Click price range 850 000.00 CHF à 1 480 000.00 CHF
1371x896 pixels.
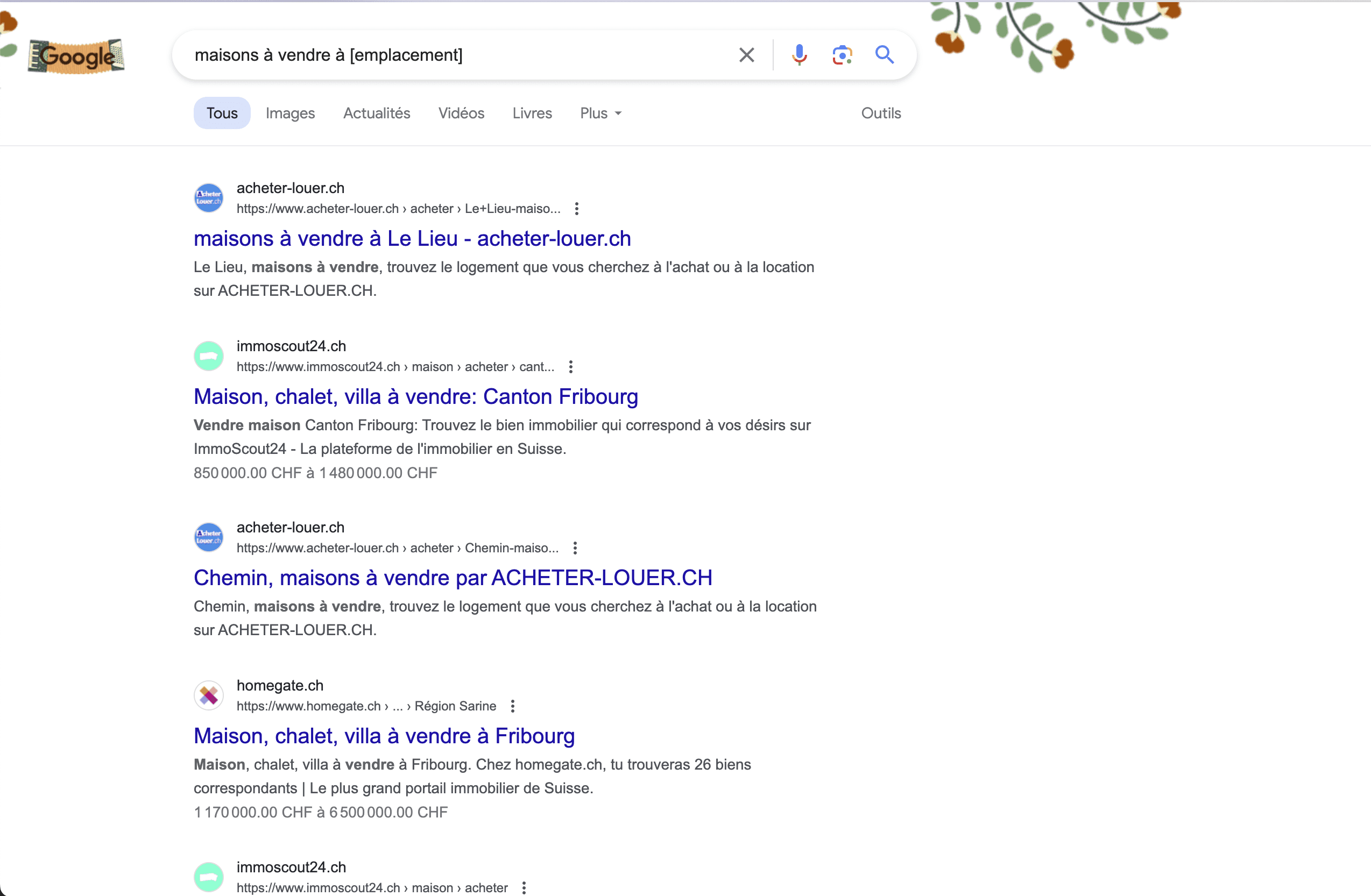[x=316, y=473]
